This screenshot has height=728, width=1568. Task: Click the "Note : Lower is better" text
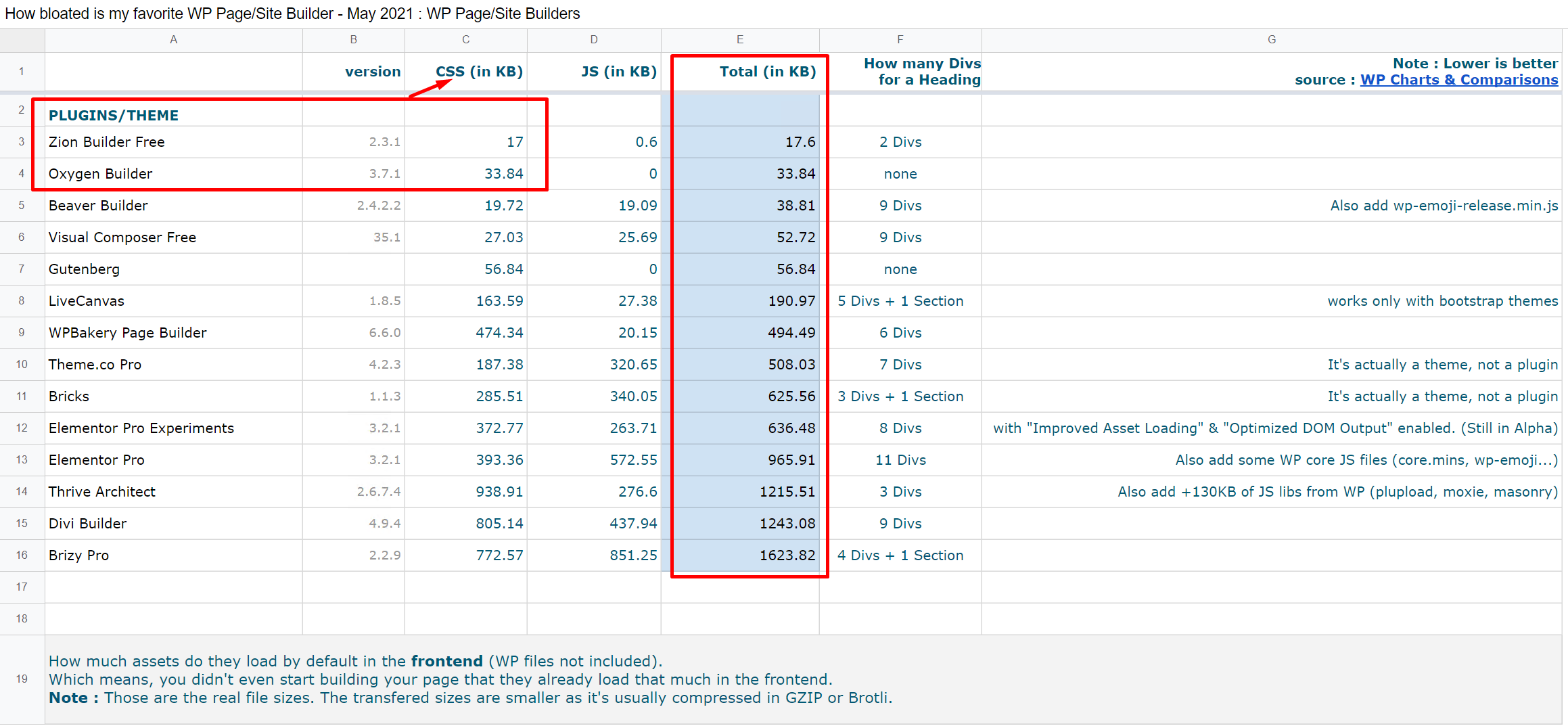pyautogui.click(x=1475, y=64)
